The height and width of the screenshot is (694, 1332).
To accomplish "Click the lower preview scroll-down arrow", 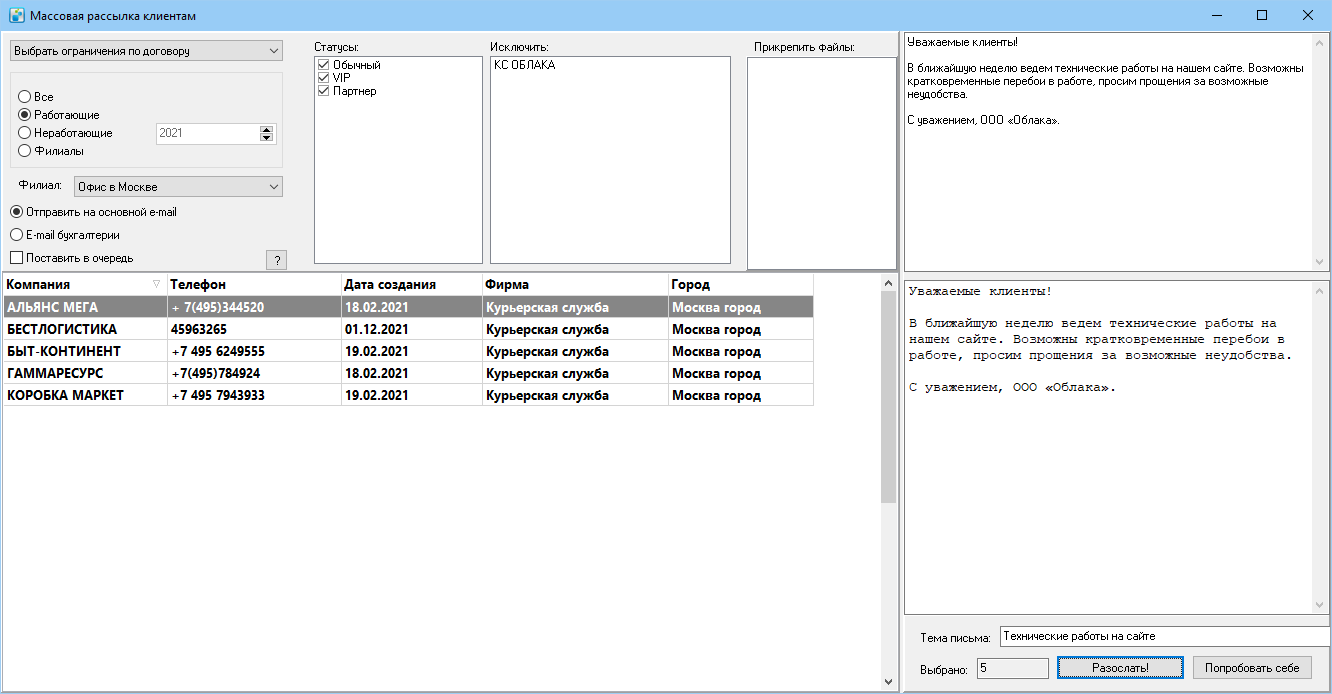I will (1322, 606).
